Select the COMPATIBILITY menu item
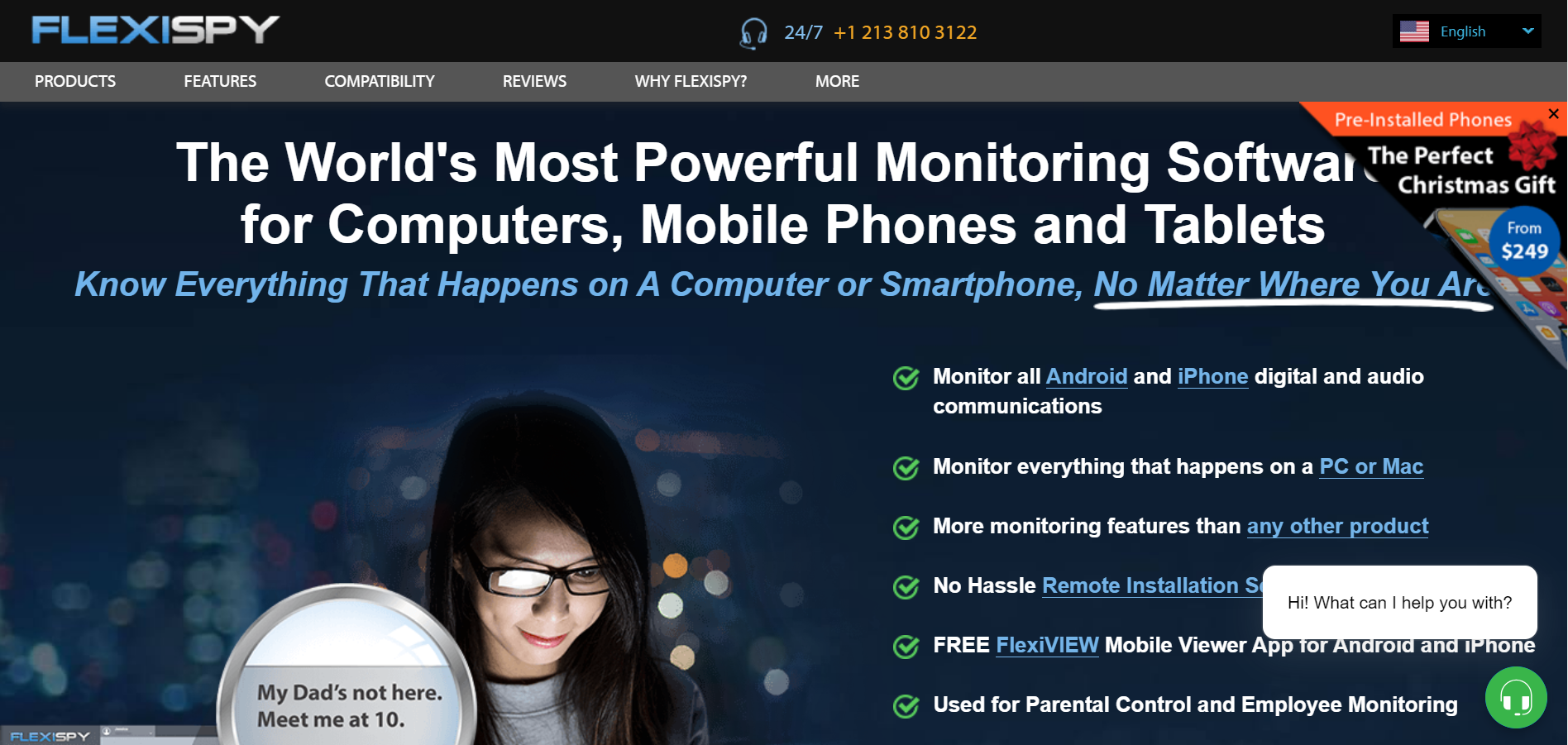1568x745 pixels. click(380, 81)
